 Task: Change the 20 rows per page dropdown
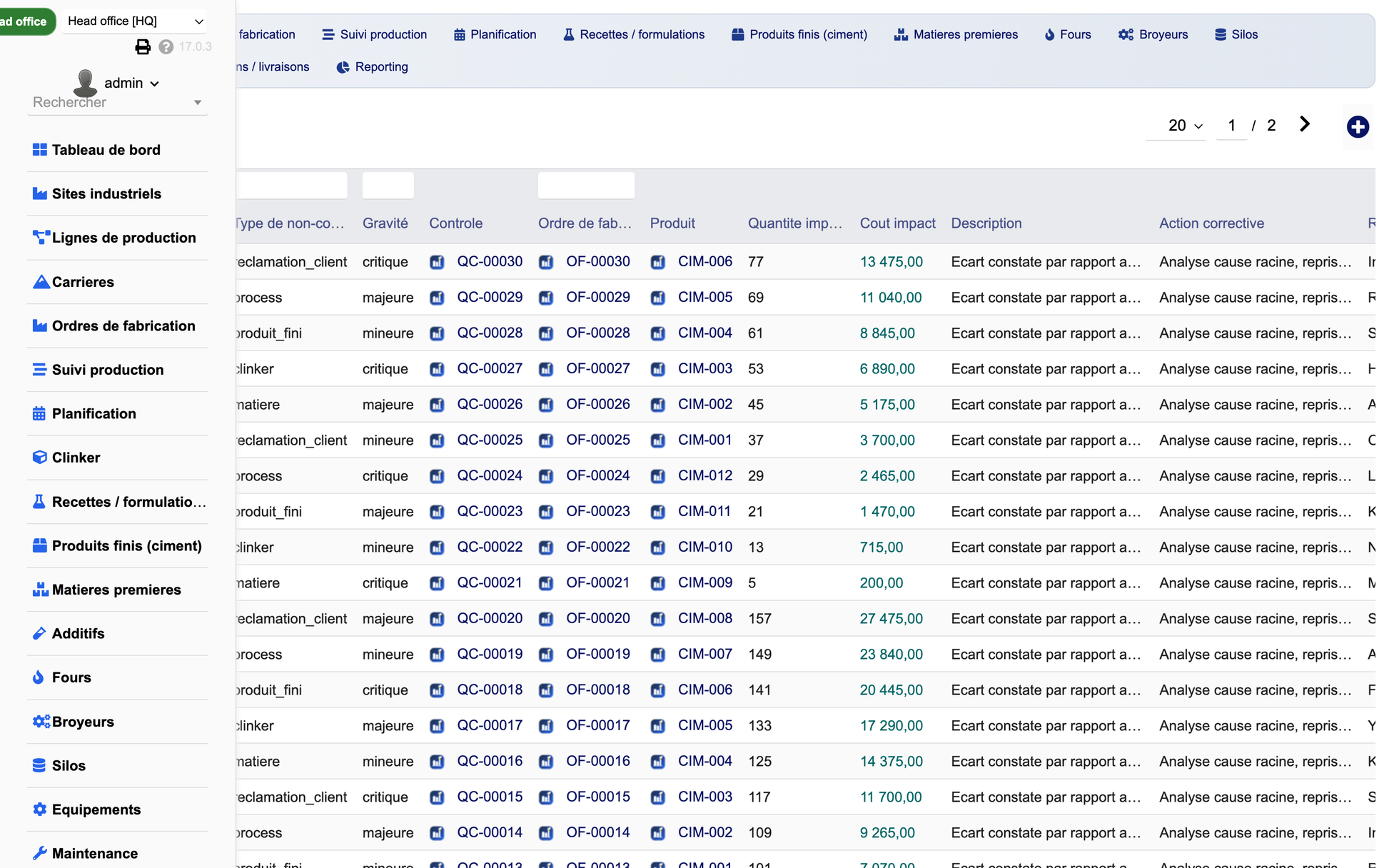1185,126
